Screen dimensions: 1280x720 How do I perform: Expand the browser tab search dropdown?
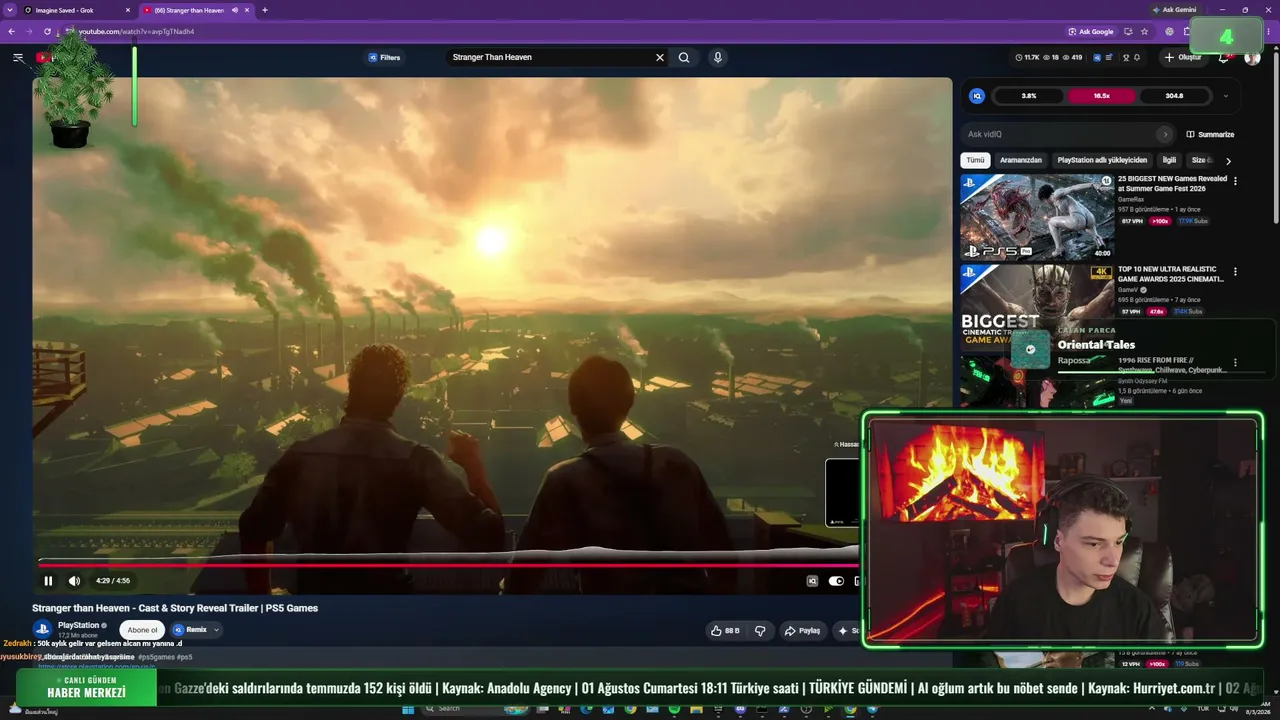10,10
